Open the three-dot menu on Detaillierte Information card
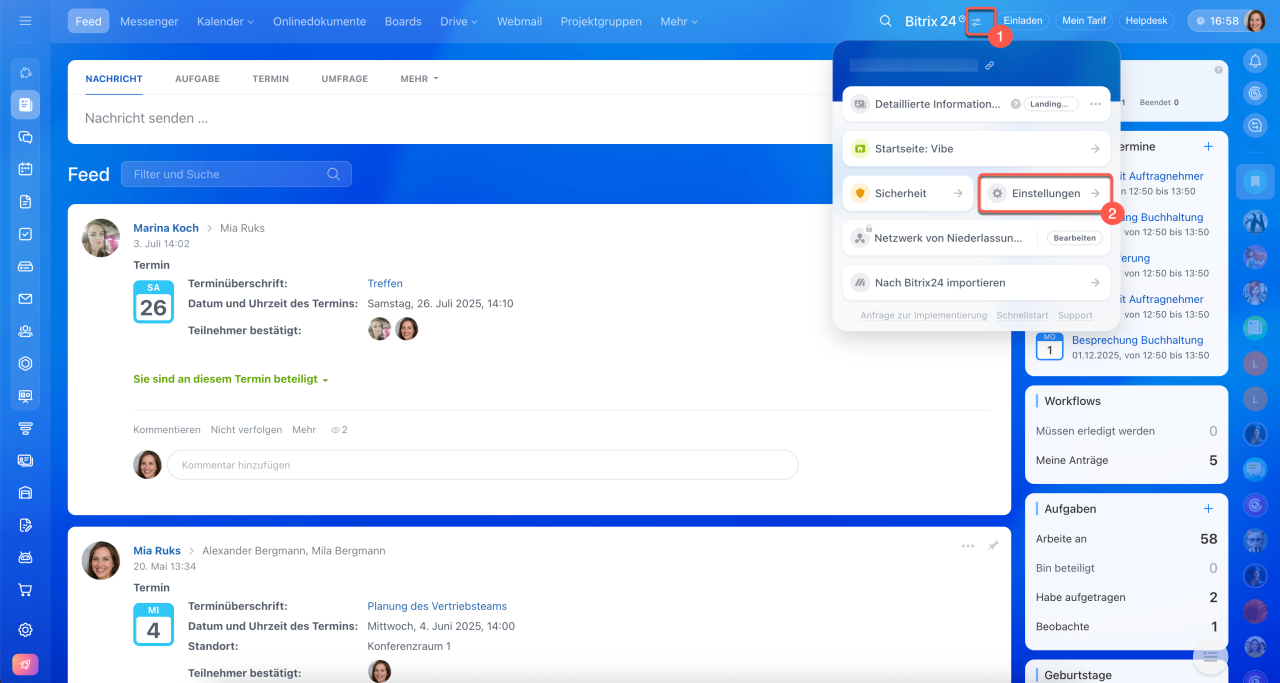Viewport: 1280px width, 683px height. tap(1095, 104)
